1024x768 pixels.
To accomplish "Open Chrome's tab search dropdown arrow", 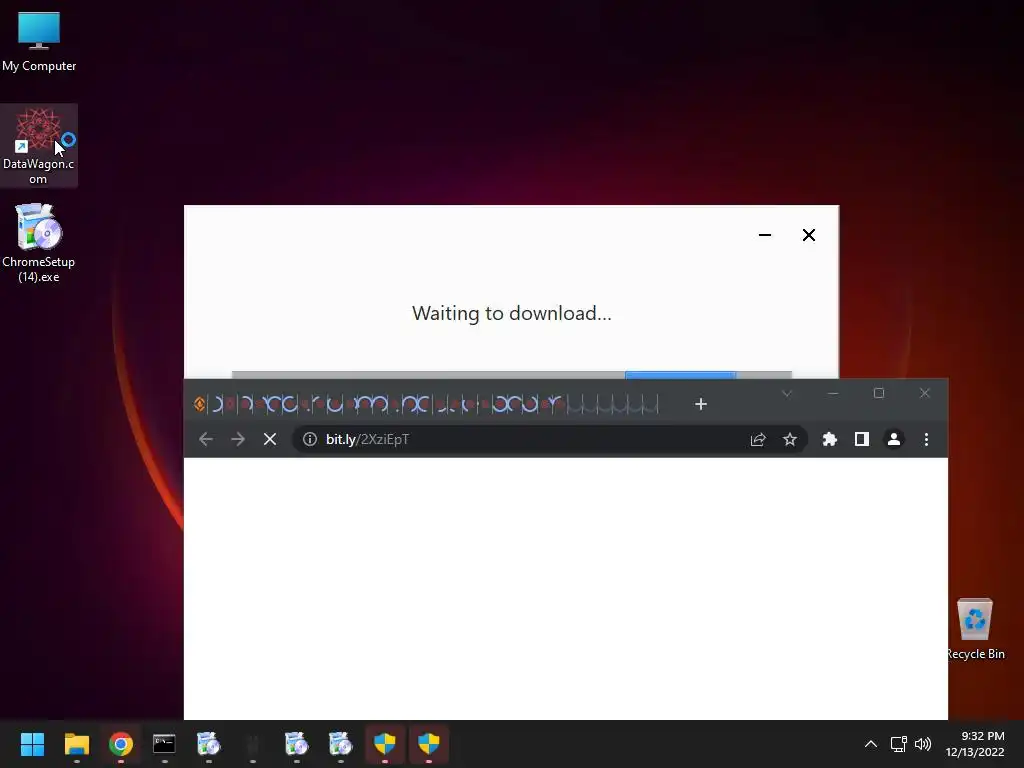I will [x=787, y=393].
